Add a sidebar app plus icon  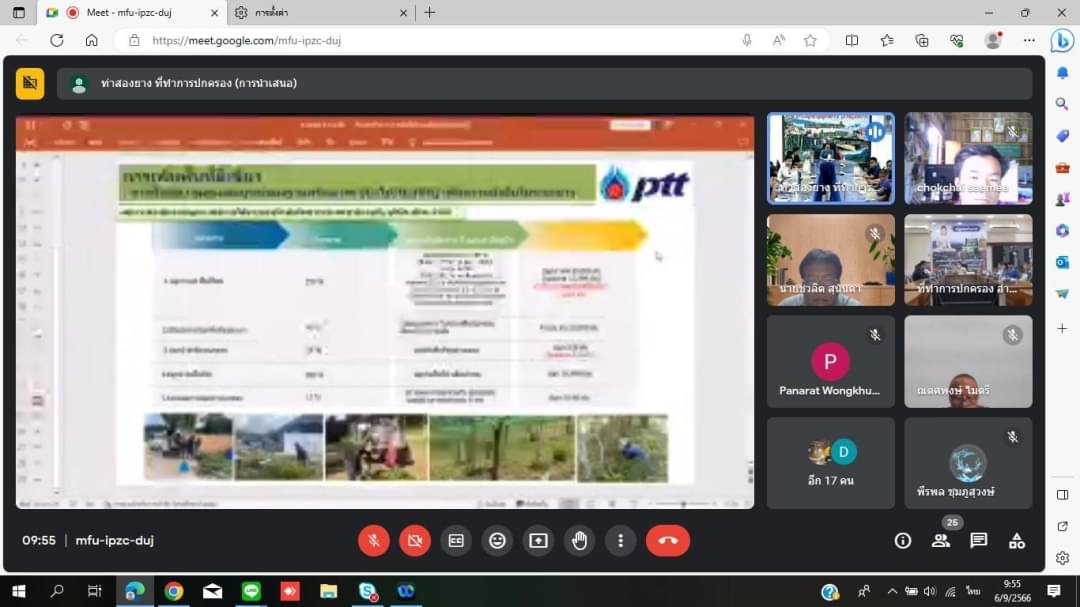(x=1062, y=329)
